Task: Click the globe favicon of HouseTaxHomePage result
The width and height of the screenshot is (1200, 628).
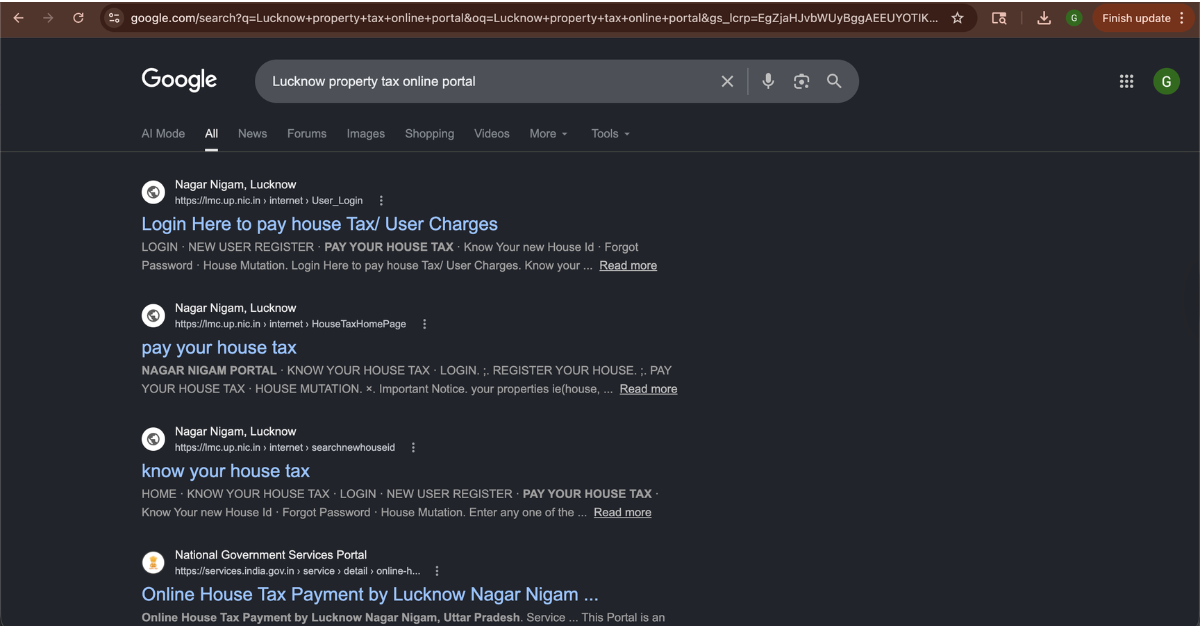Action: (x=153, y=316)
